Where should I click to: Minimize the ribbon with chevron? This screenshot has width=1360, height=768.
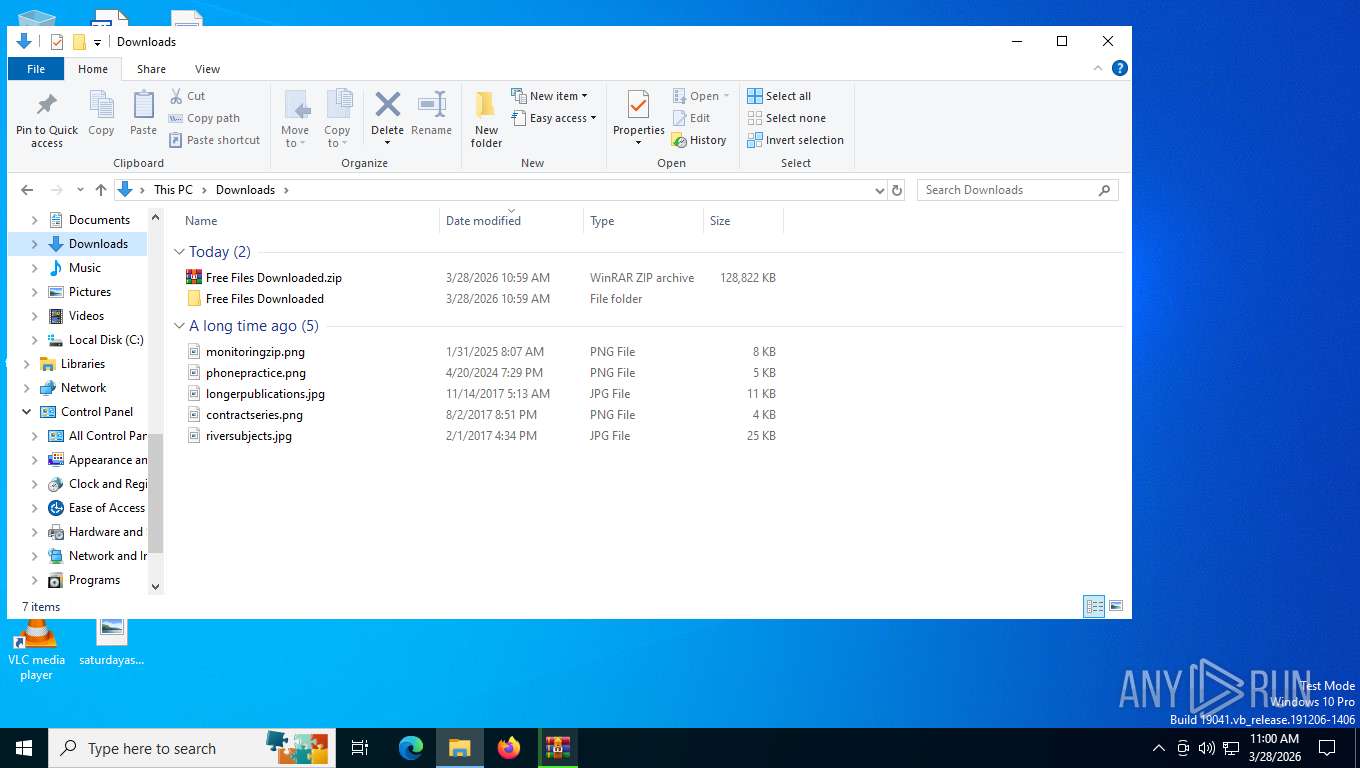(1098, 68)
